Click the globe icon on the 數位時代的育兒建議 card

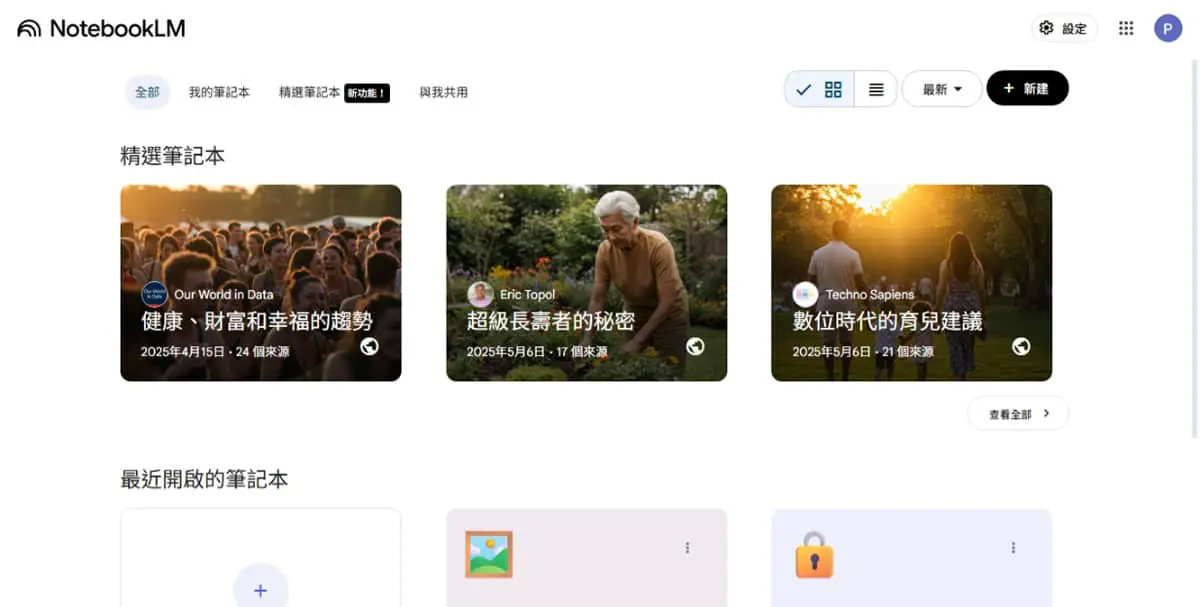1021,346
